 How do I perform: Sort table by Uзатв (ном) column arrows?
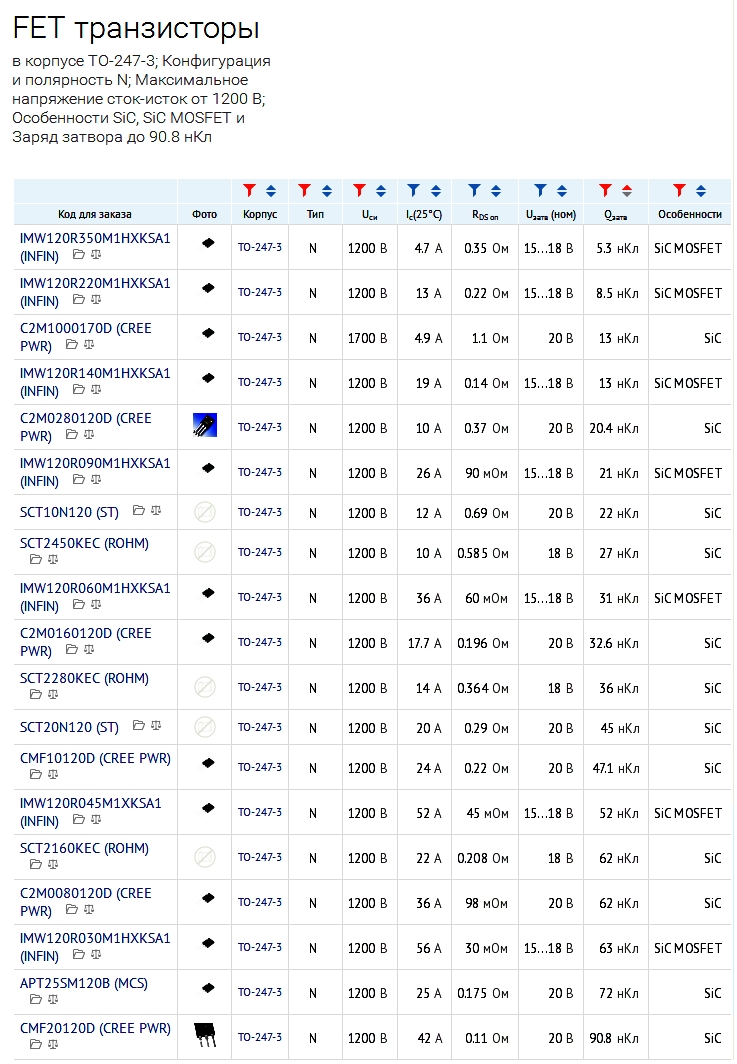[x=562, y=191]
